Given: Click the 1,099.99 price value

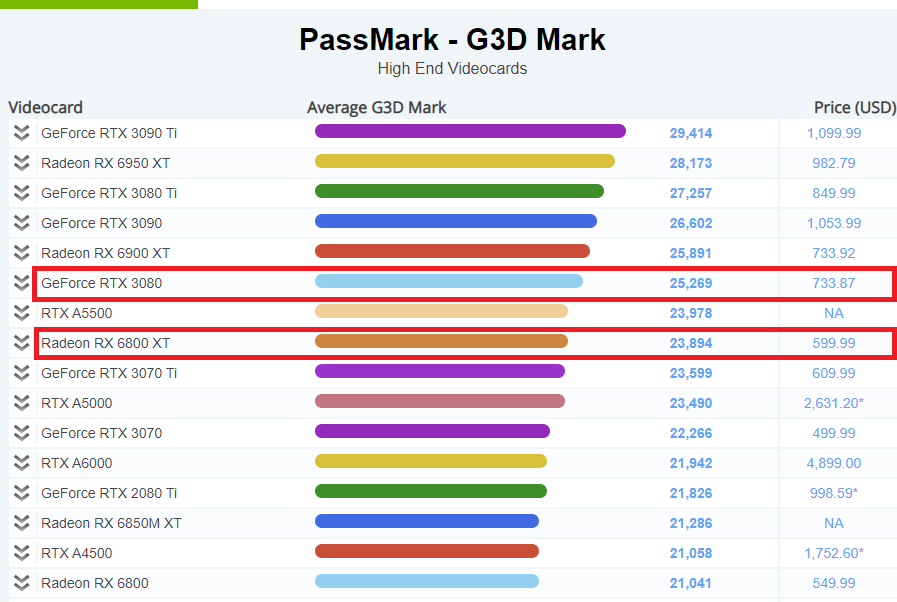Looking at the screenshot, I should pos(834,133).
